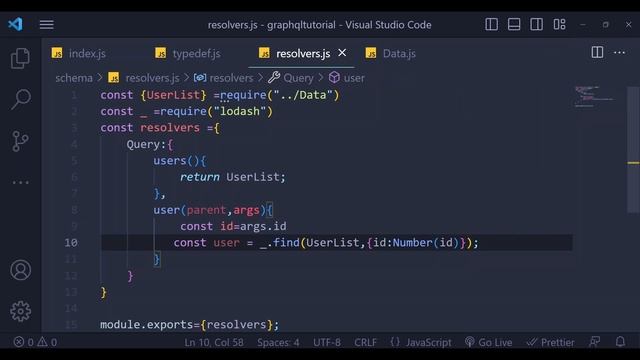Click the word UserList on line 1
This screenshot has width=640, height=360.
[x=173, y=95]
